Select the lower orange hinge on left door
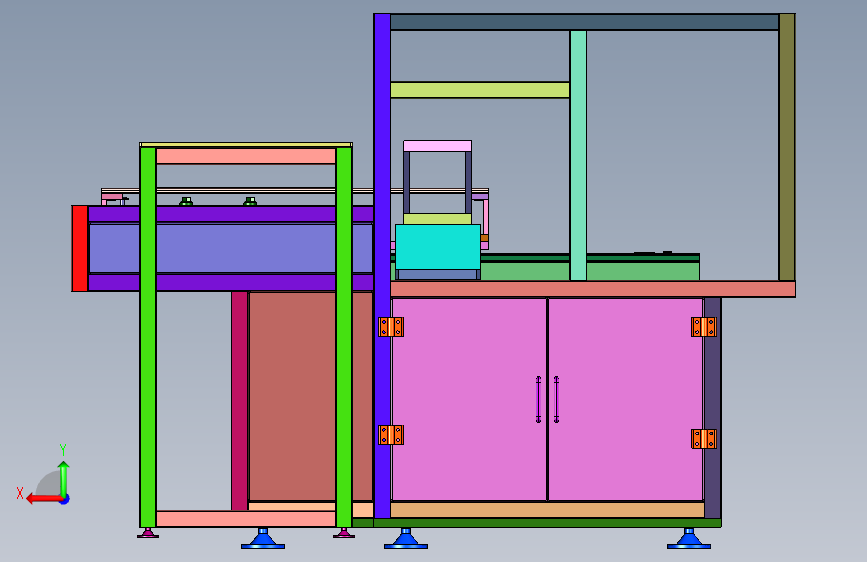867x562 pixels. [391, 435]
